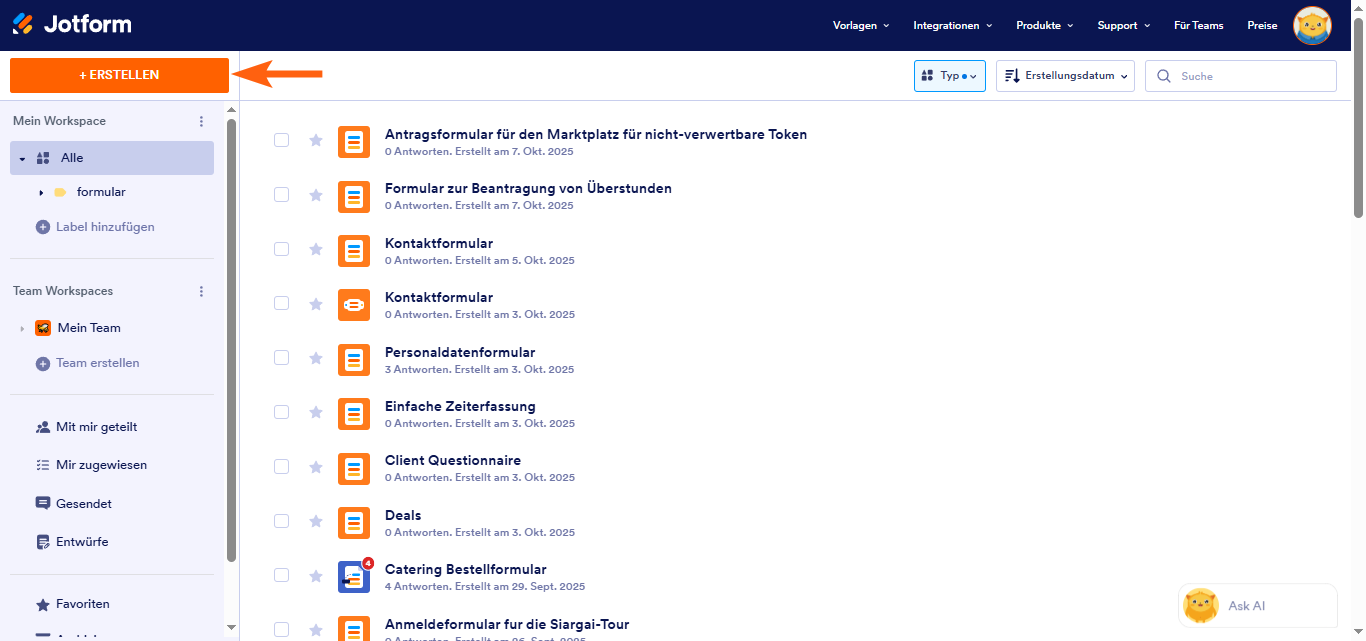Open the Preise link in header
The width and height of the screenshot is (1366, 641).
click(1262, 25)
